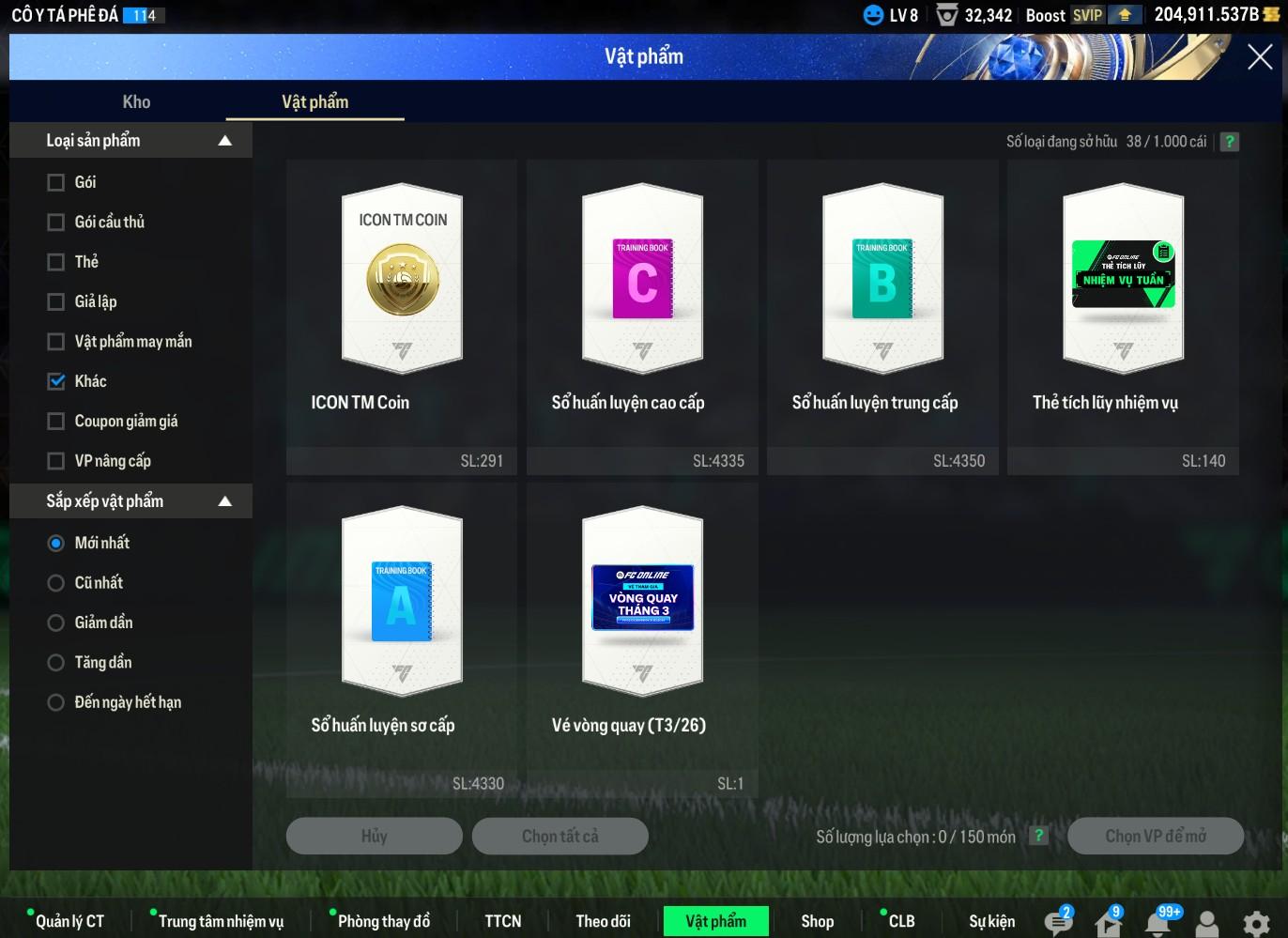The height and width of the screenshot is (938, 1288).
Task: Click the SVIP boost badge
Action: [1087, 15]
